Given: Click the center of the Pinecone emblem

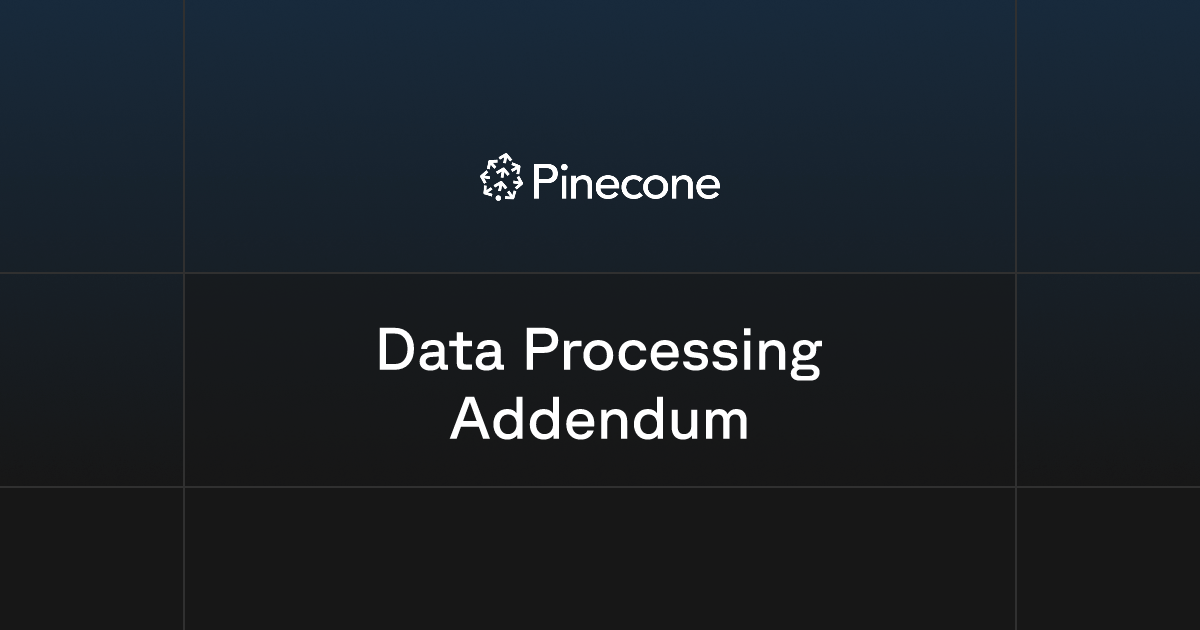Looking at the screenshot, I should click(501, 179).
